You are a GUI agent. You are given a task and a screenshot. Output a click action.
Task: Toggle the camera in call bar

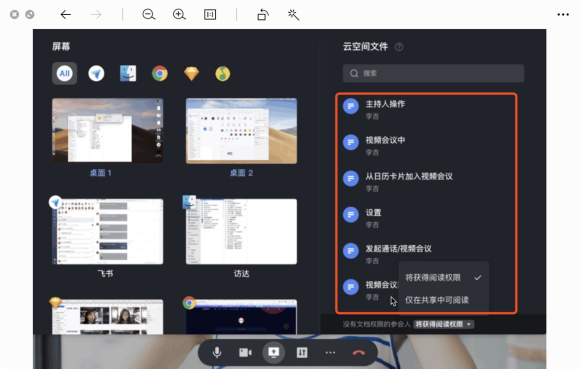coord(245,352)
